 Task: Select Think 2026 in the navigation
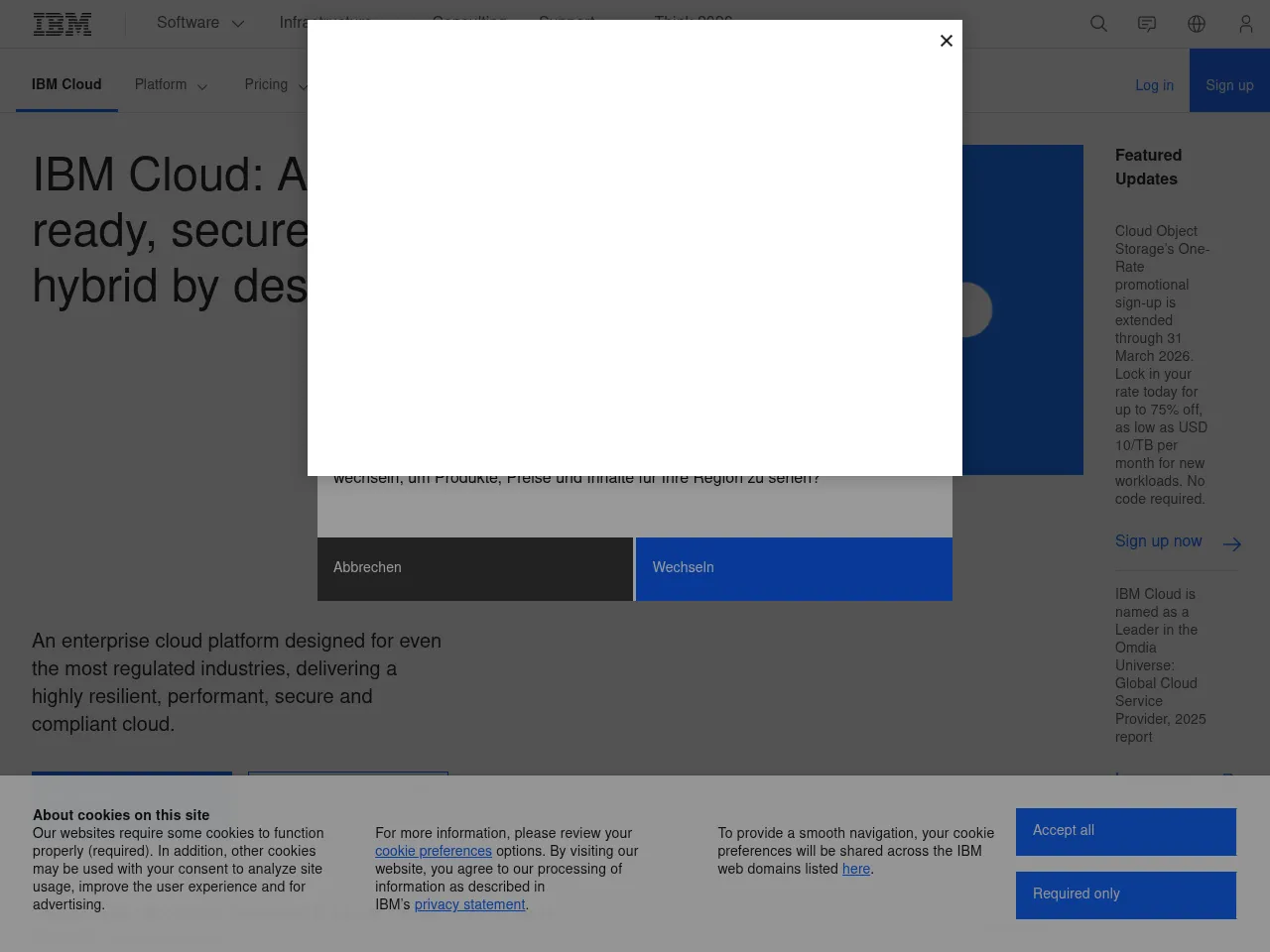click(694, 23)
